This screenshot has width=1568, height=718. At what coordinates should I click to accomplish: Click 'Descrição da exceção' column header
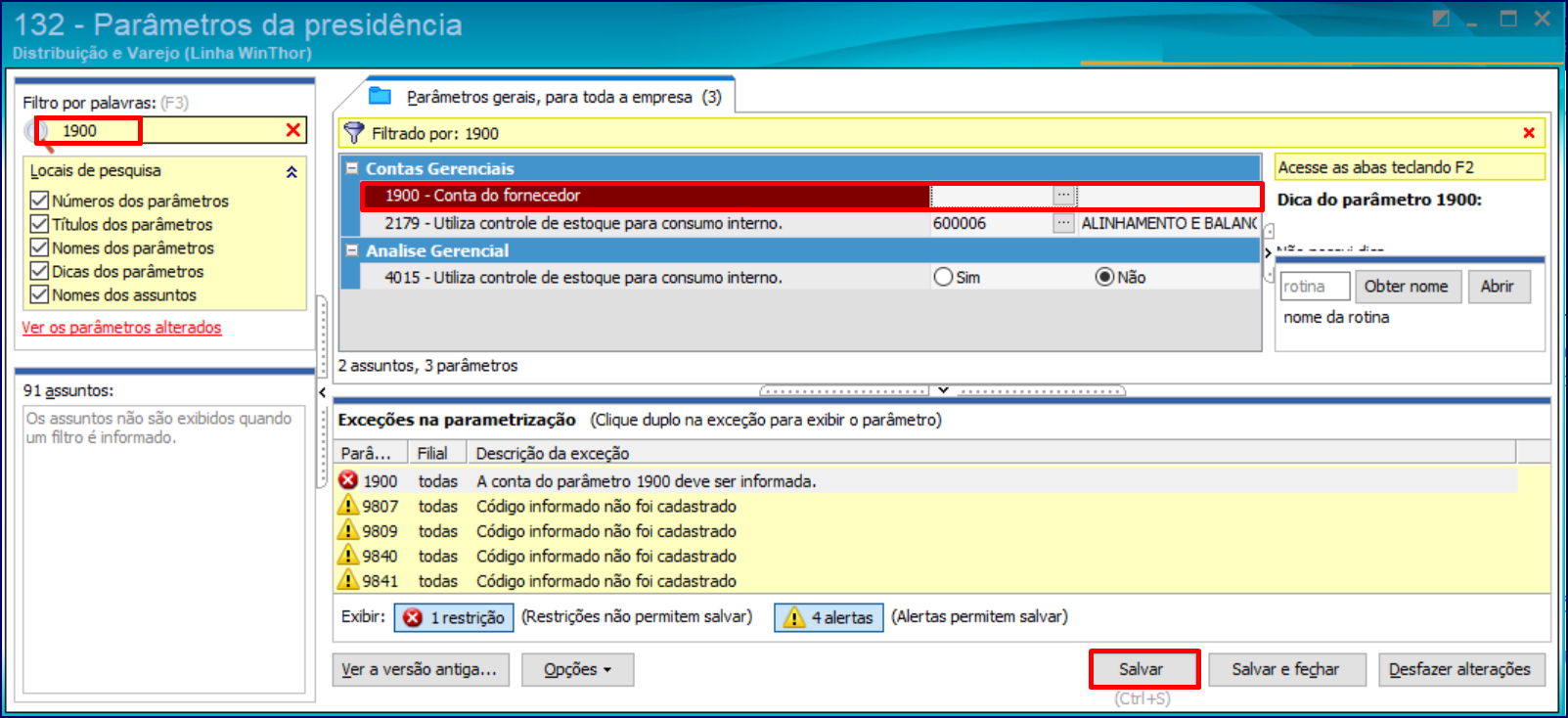pyautogui.click(x=990, y=453)
